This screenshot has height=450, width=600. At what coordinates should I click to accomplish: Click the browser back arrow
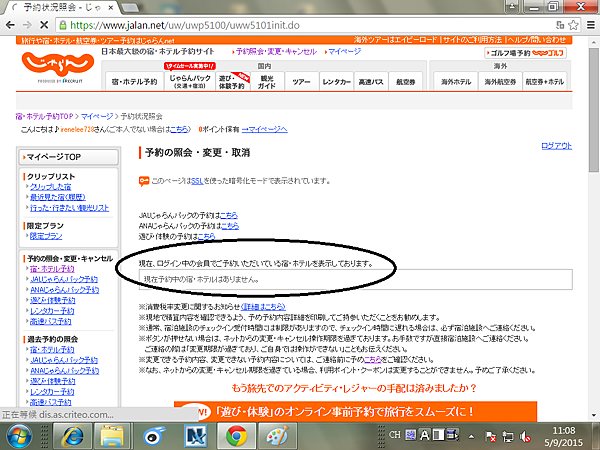(x=10, y=25)
